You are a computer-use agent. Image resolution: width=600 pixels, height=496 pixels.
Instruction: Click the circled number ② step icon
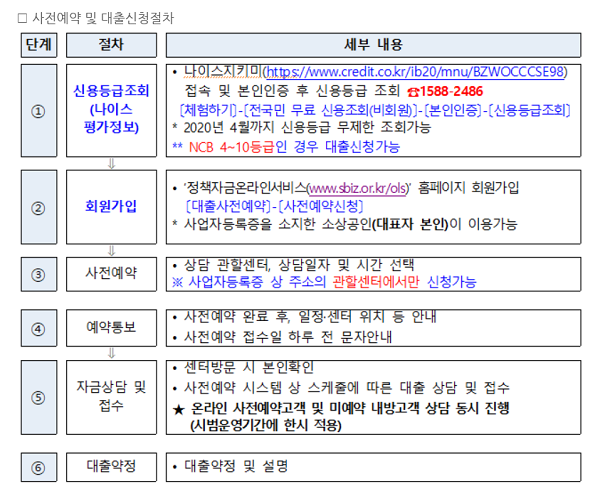tap(37, 208)
